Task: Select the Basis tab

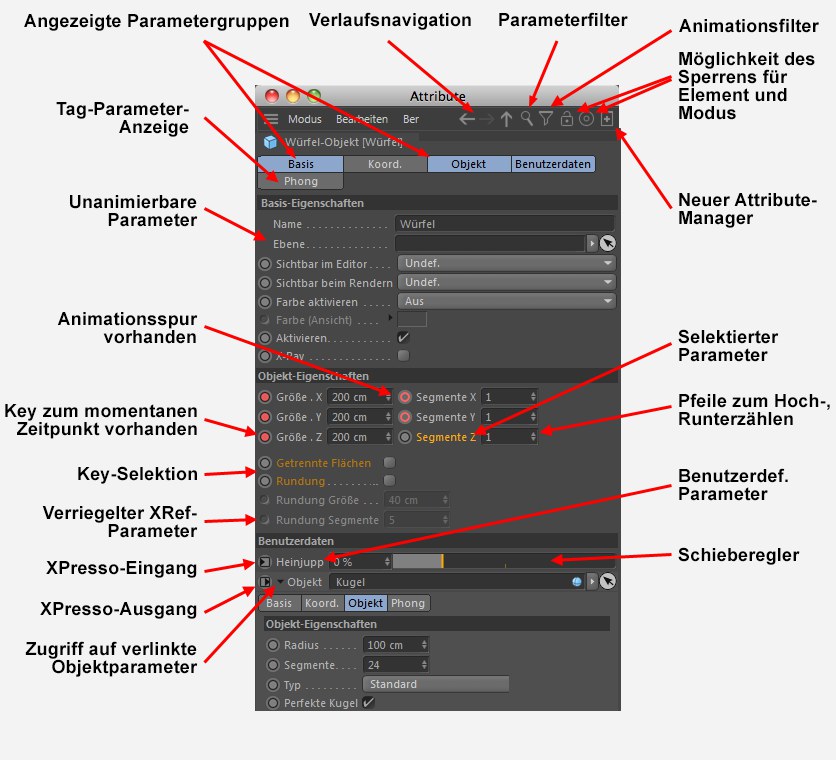Action: pos(301,164)
